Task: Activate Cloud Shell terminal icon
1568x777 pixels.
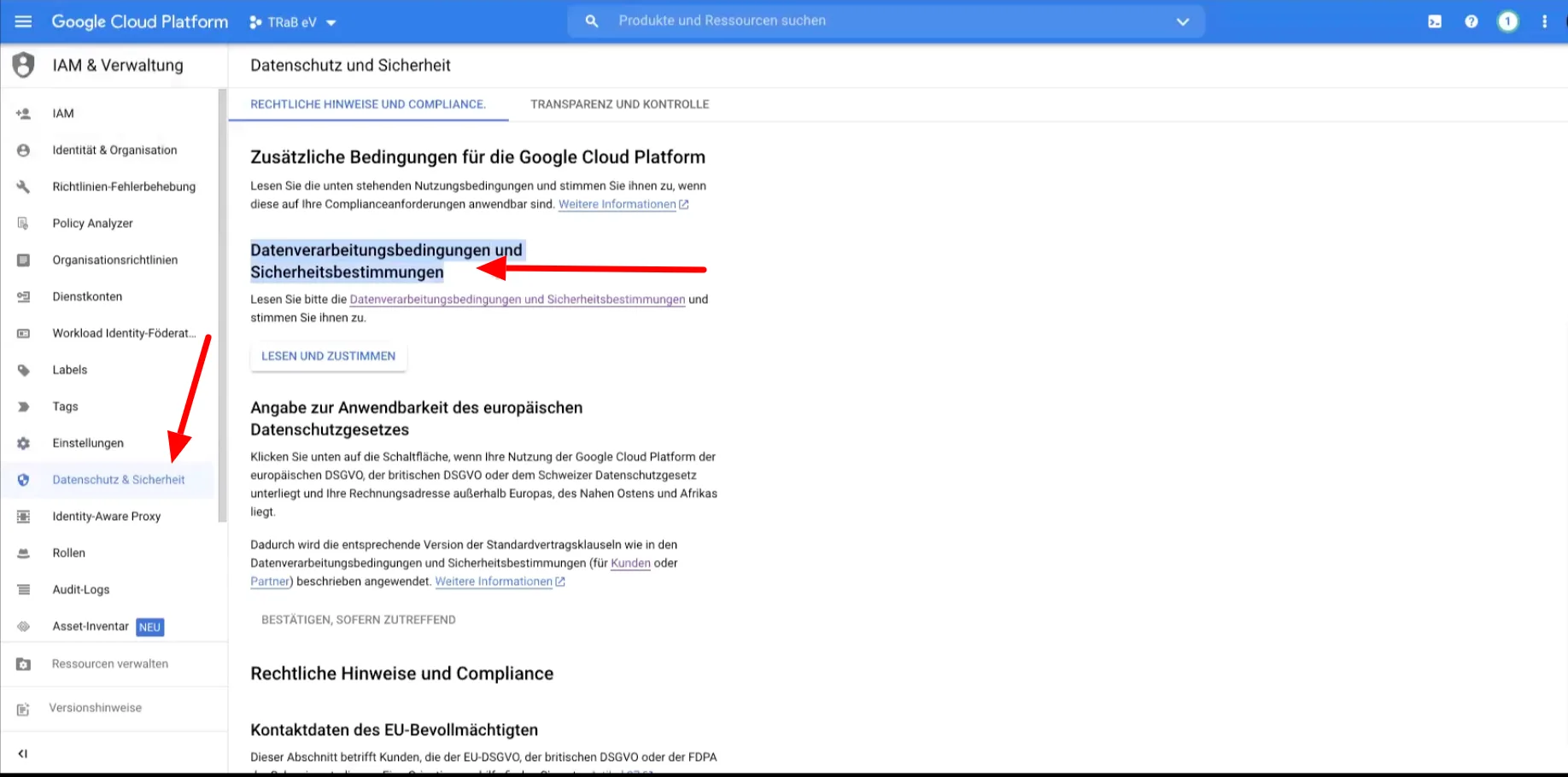Action: tap(1435, 21)
